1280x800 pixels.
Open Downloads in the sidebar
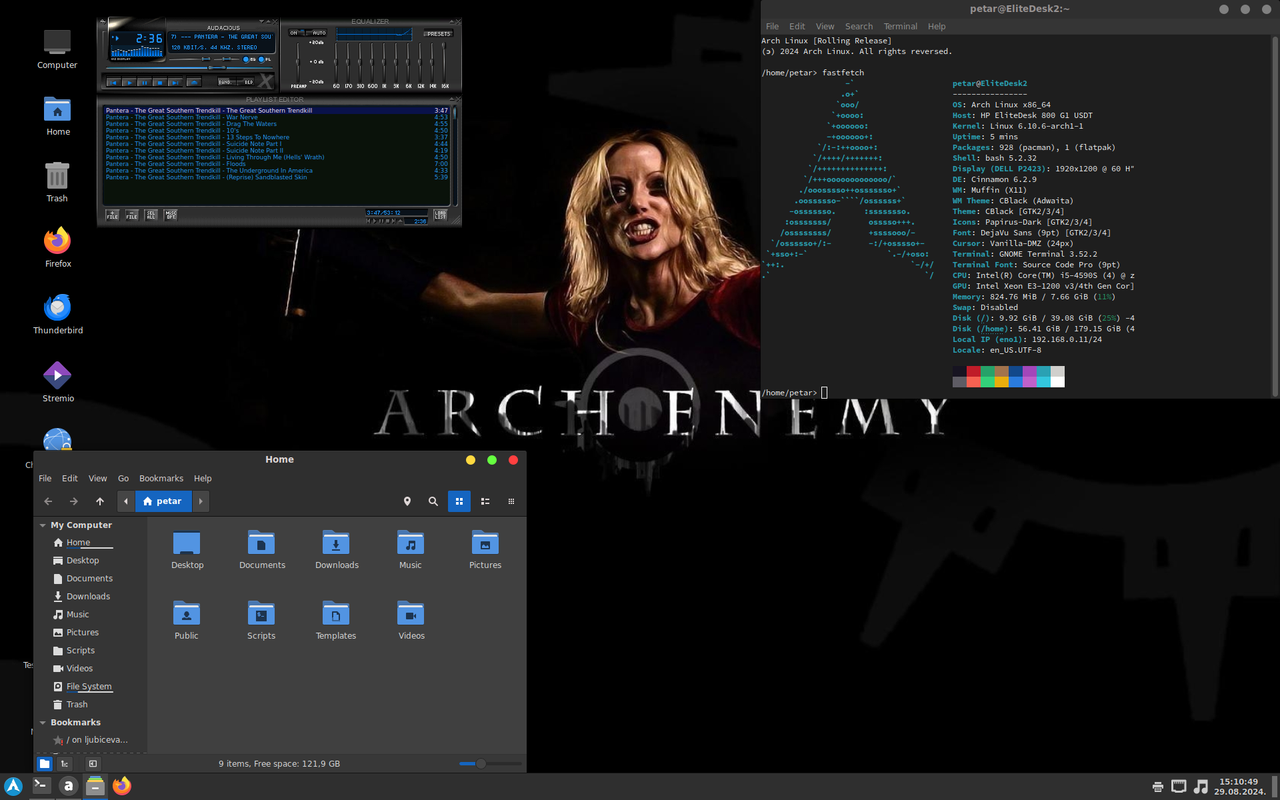pos(88,597)
